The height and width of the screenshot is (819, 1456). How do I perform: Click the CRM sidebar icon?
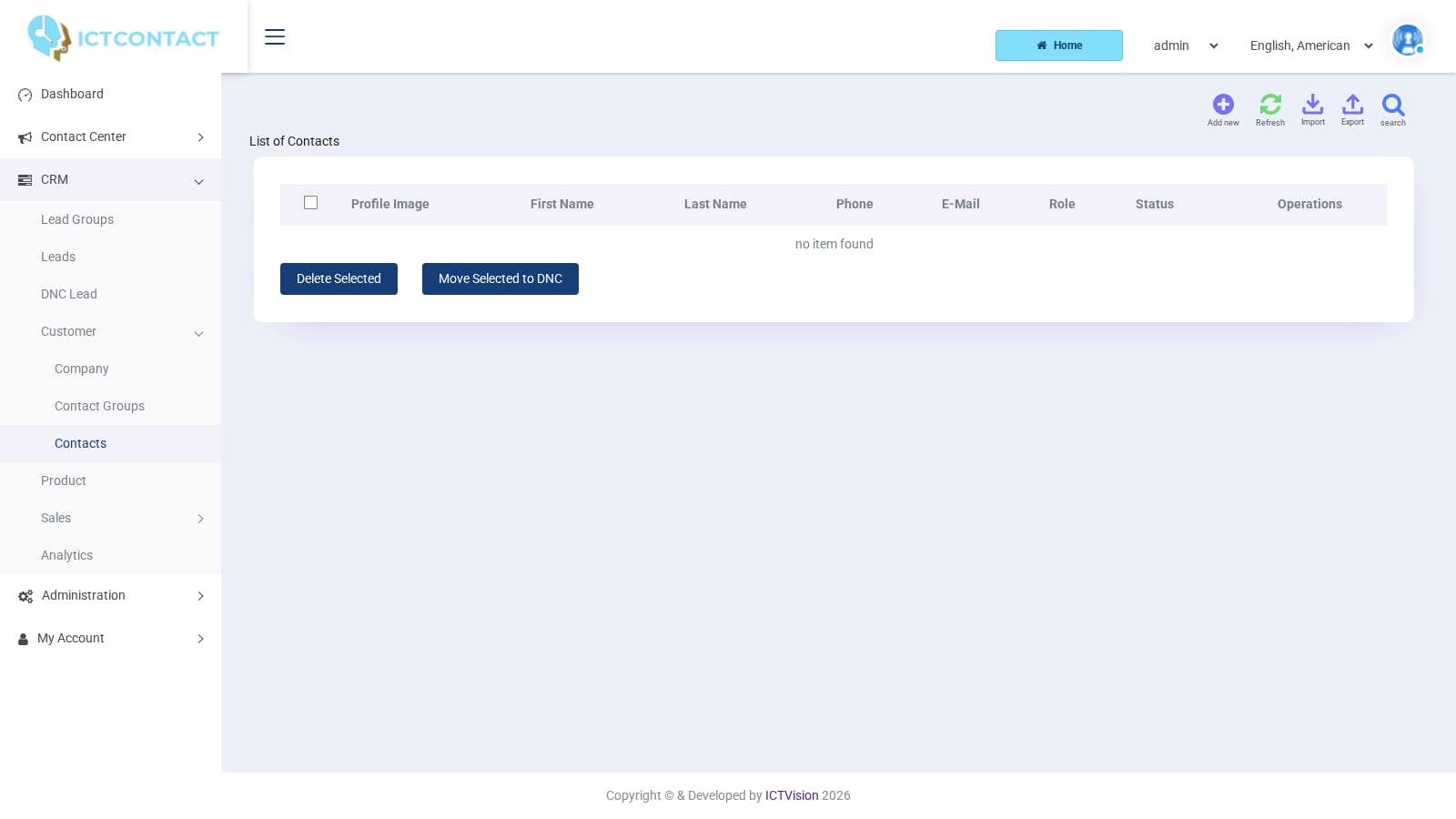click(x=25, y=180)
